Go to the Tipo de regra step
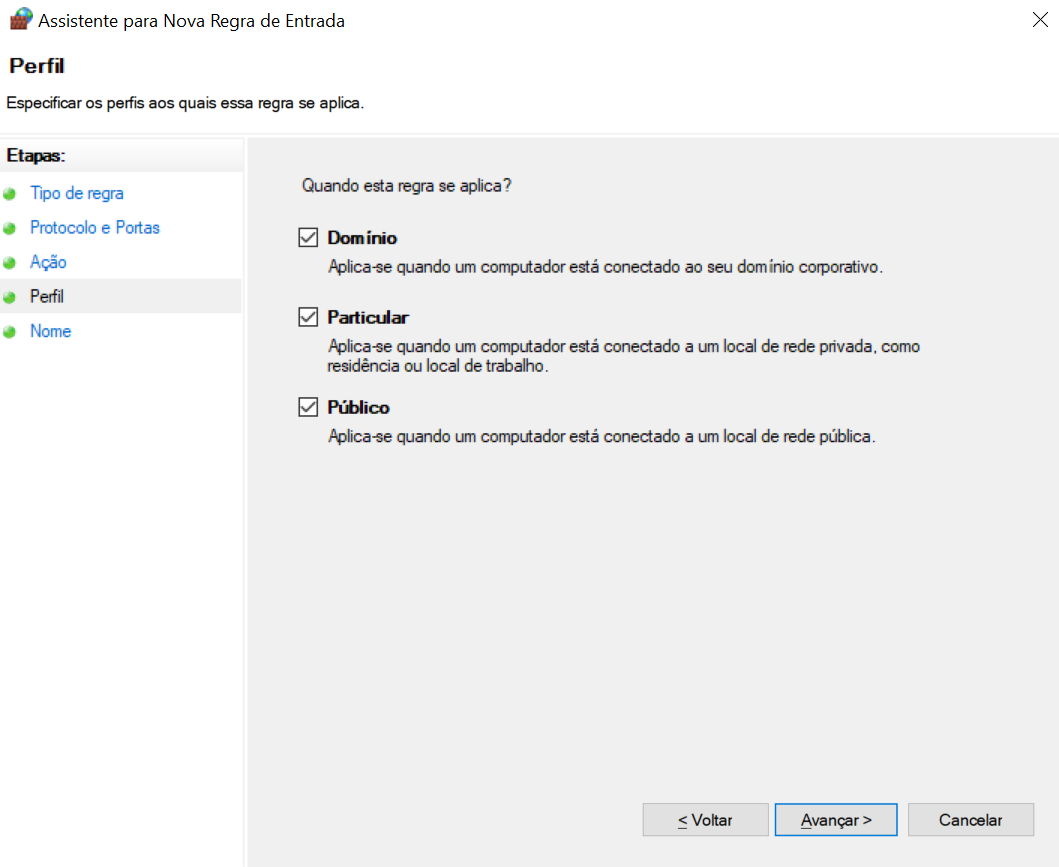This screenshot has height=867, width=1059. click(77, 193)
